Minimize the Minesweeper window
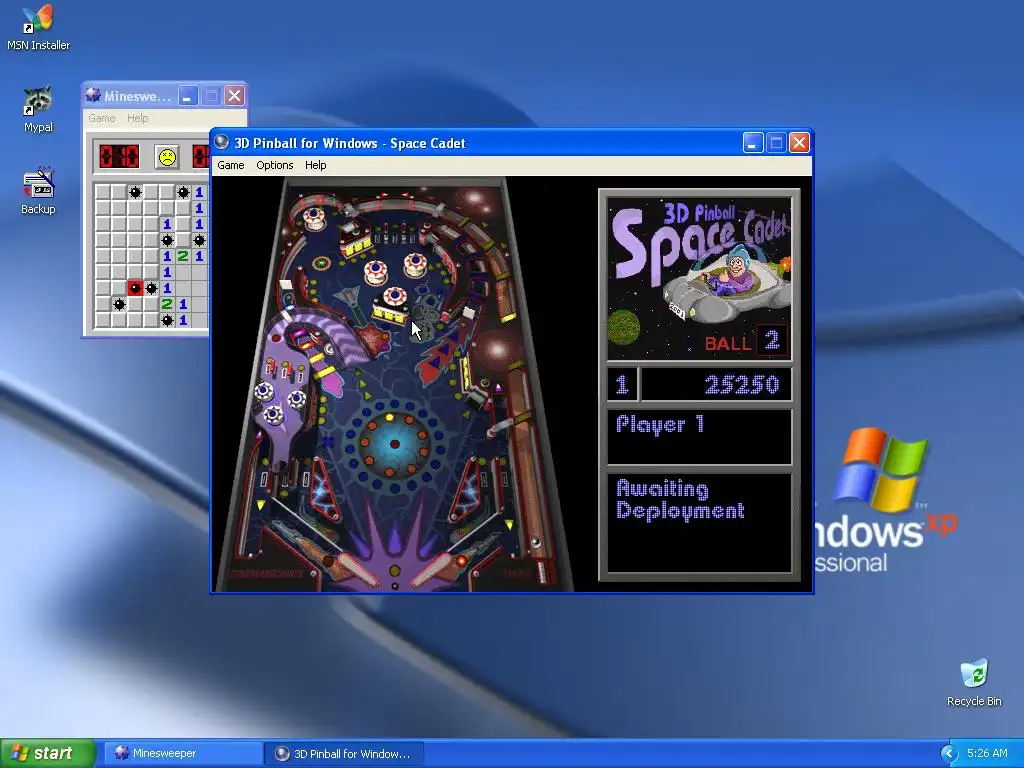 click(x=188, y=96)
